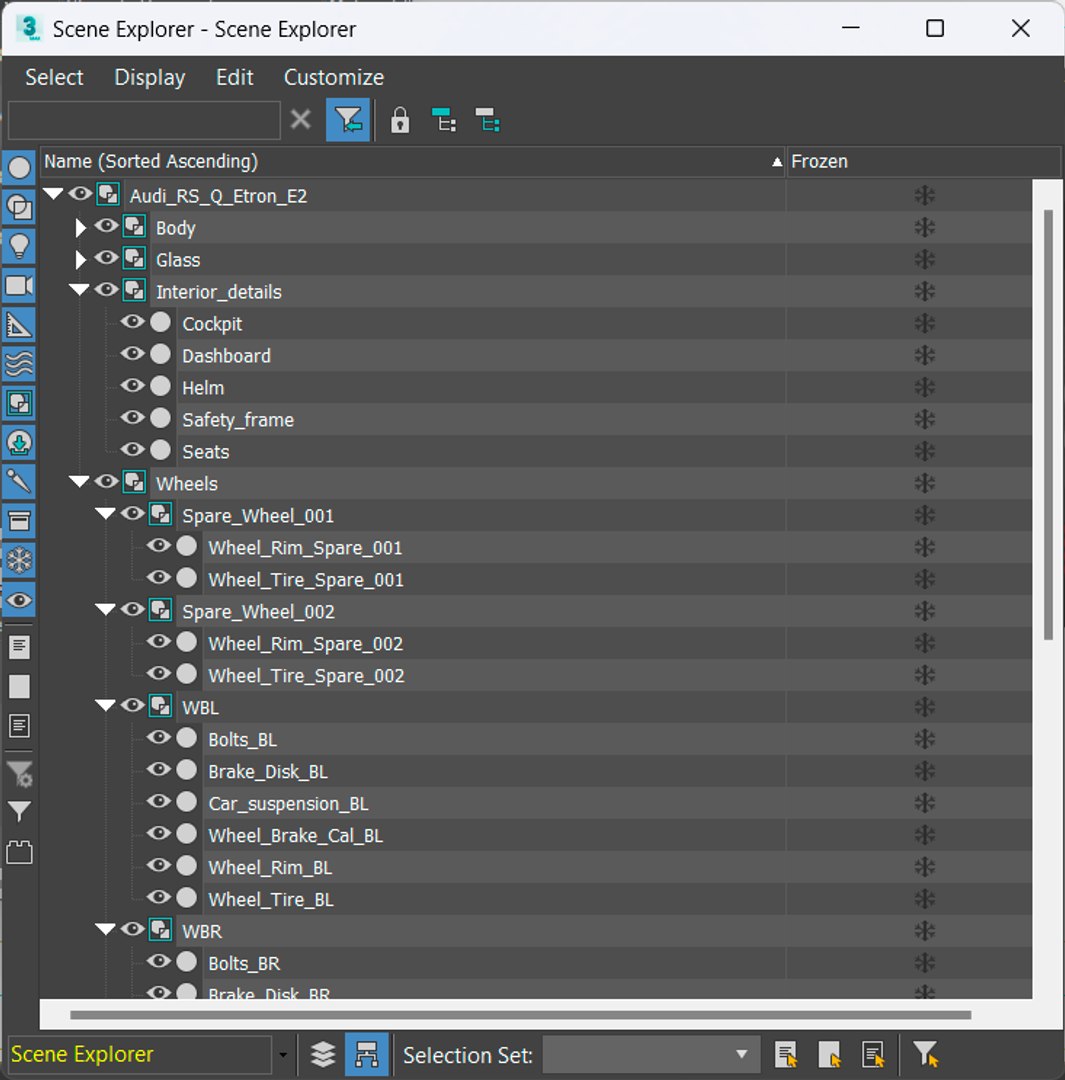Hide the Body group via eye
The image size is (1065, 1080).
pos(106,225)
